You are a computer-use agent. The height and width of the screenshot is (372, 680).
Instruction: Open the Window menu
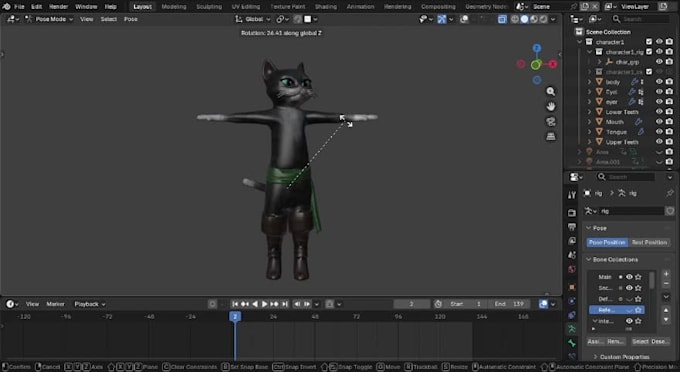(x=86, y=7)
